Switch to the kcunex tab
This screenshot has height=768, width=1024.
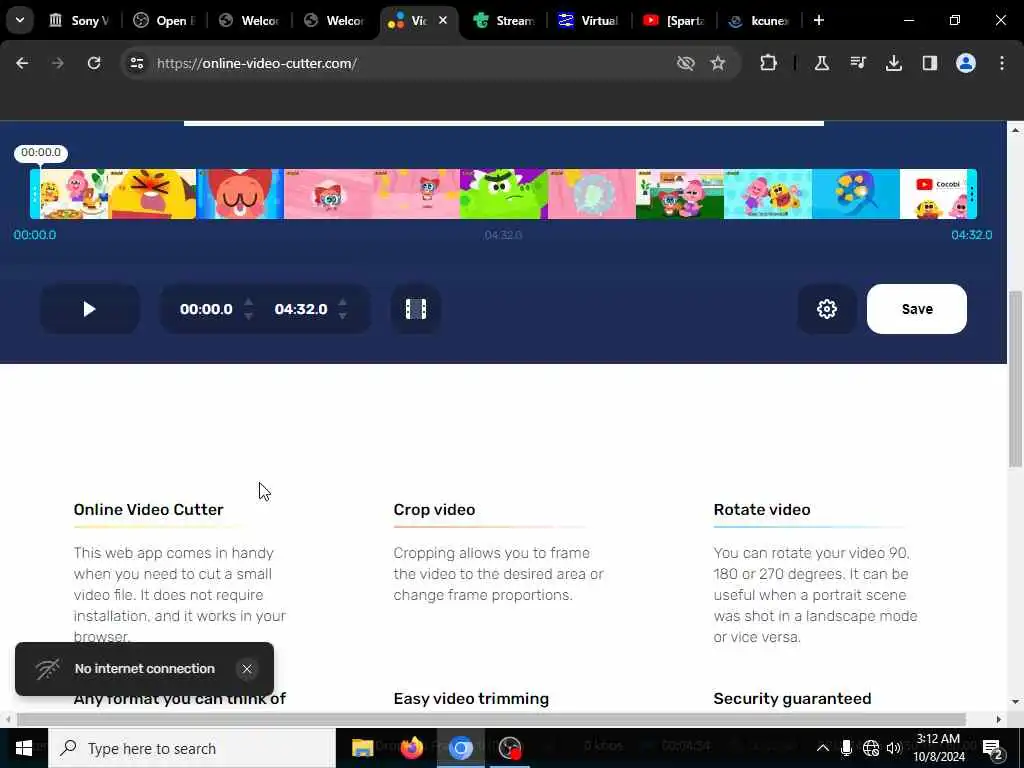coord(760,21)
